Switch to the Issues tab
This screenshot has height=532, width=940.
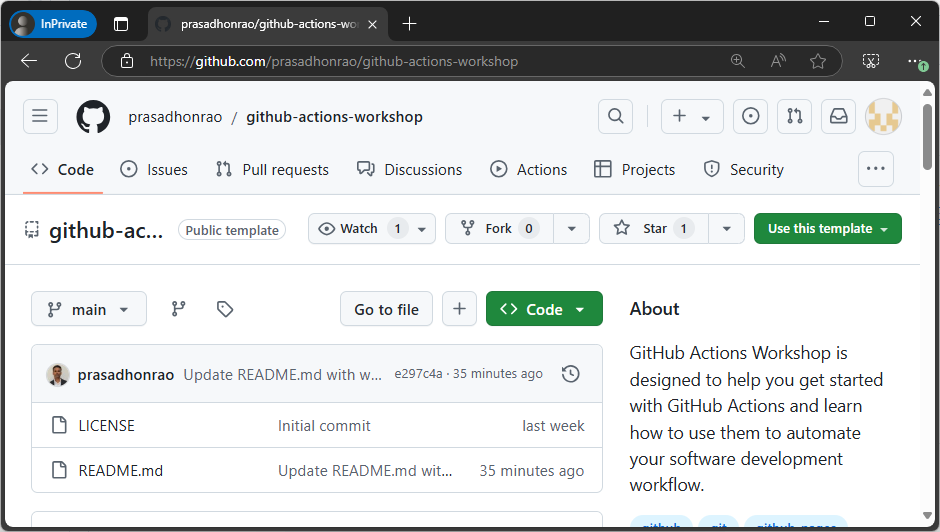pyautogui.click(x=154, y=170)
